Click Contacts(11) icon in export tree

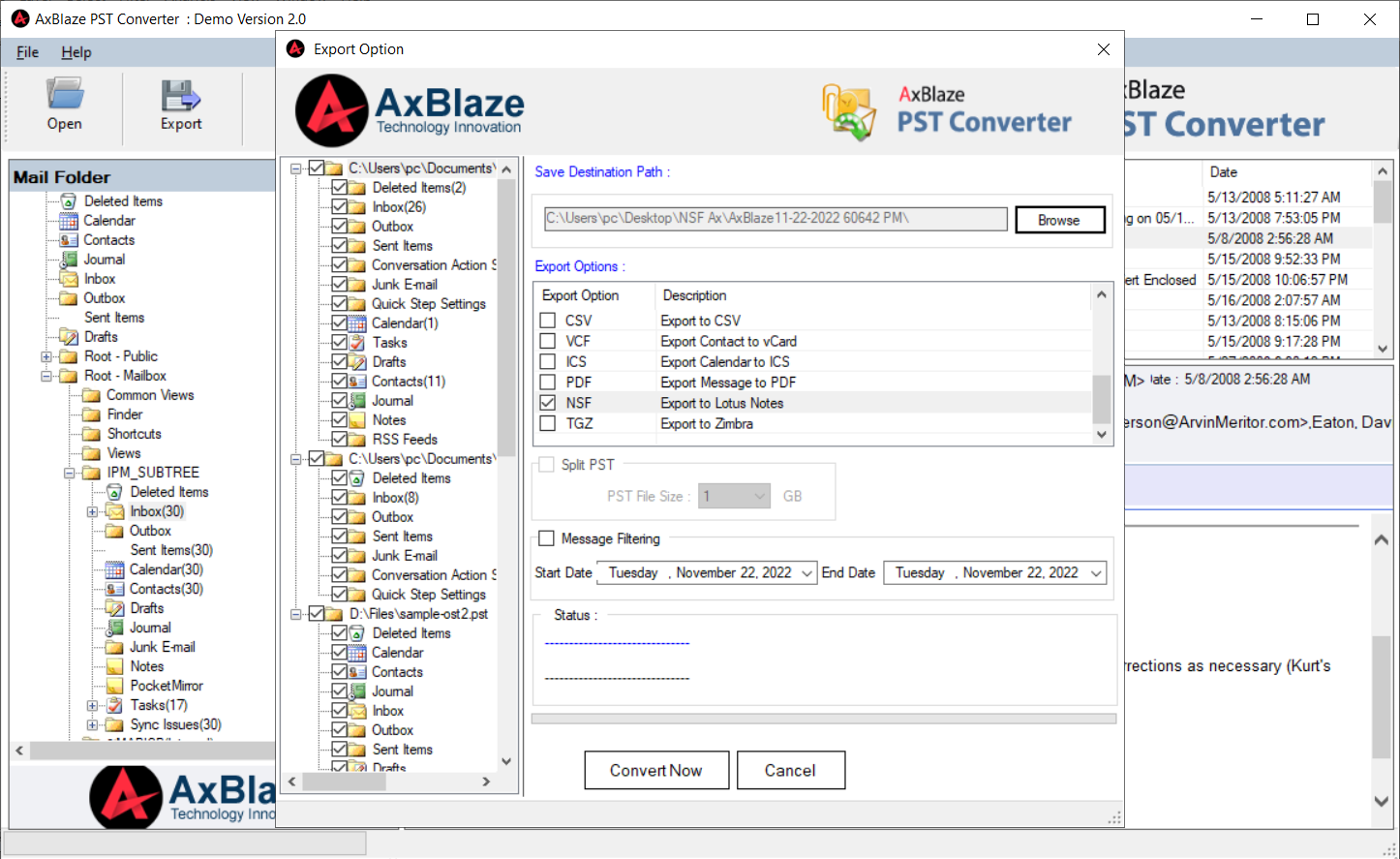357,382
